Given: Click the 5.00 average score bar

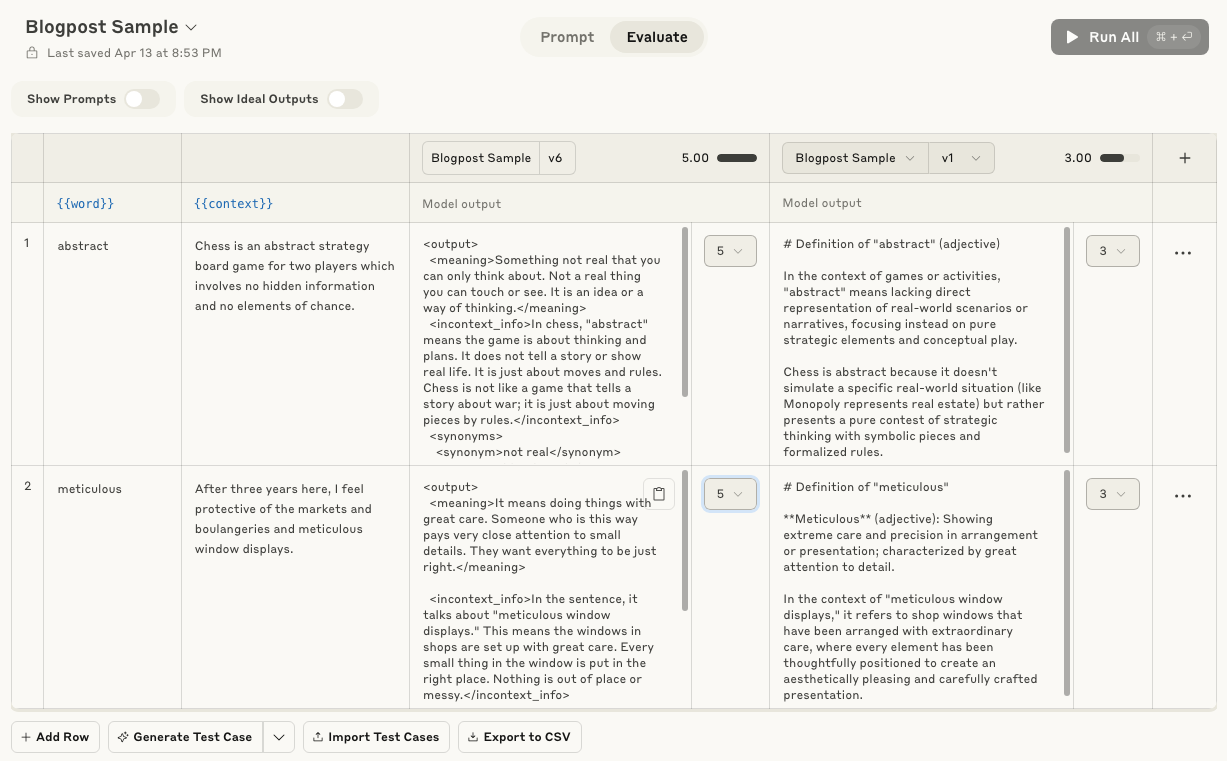Looking at the screenshot, I should pos(737,158).
